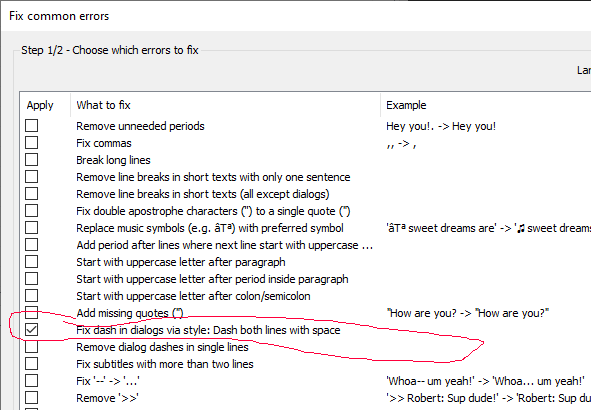The height and width of the screenshot is (410, 591).
Task: Check Fix double apostrophe characters checkbox
Action: tap(32, 210)
